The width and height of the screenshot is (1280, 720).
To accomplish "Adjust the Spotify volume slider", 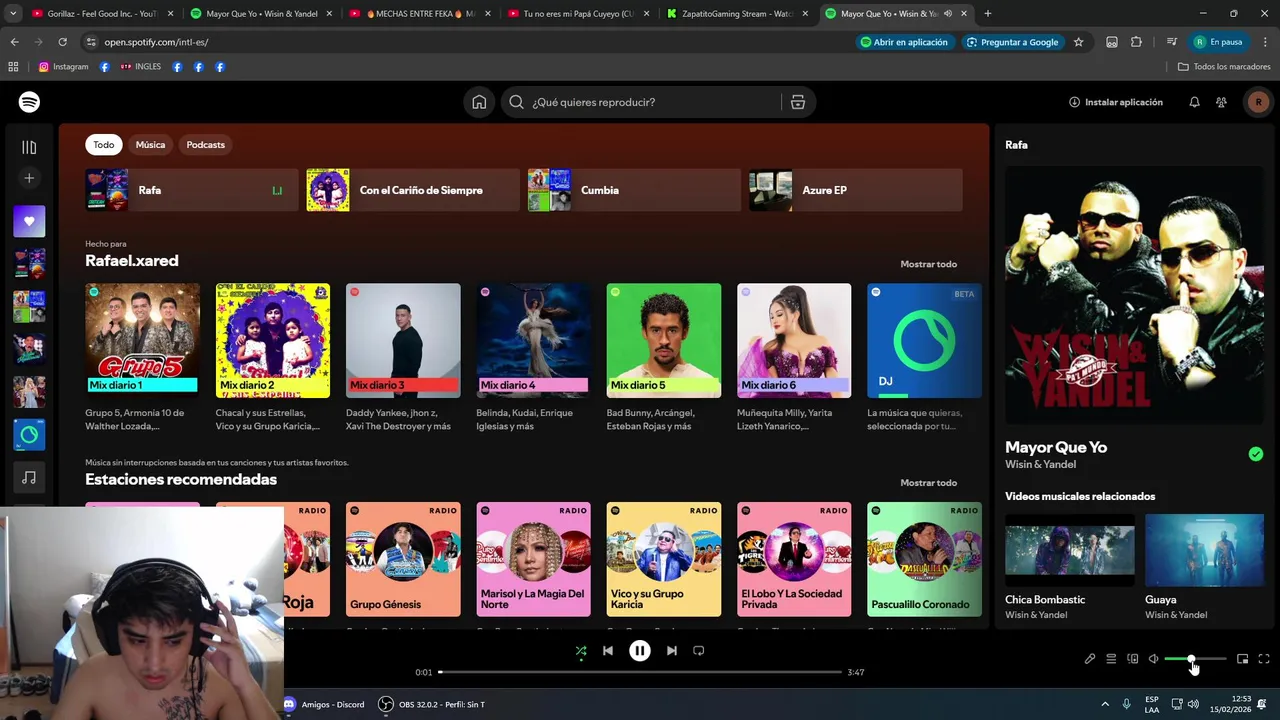I will (1195, 659).
